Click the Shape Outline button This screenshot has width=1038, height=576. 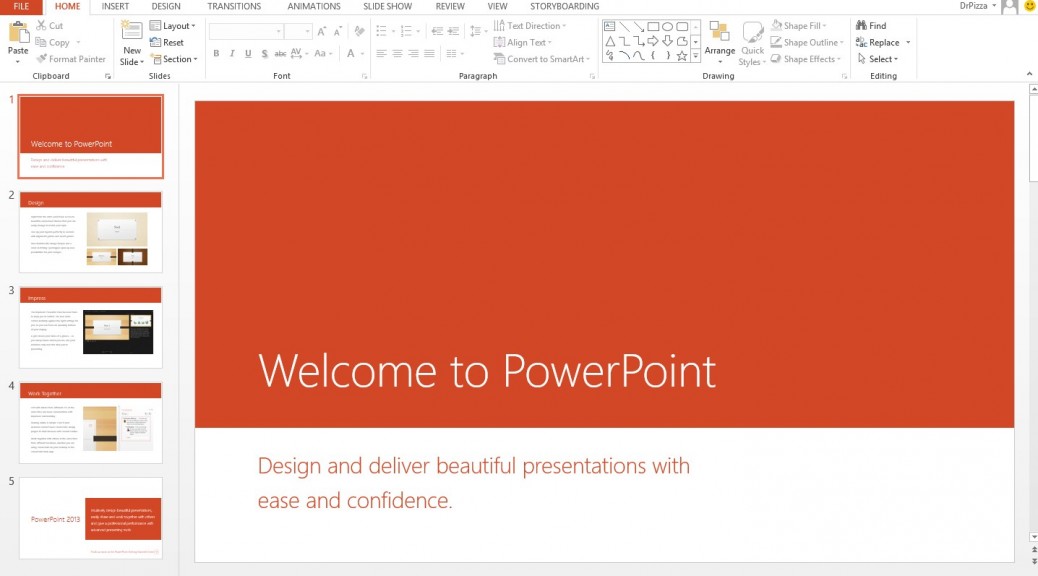[807, 42]
